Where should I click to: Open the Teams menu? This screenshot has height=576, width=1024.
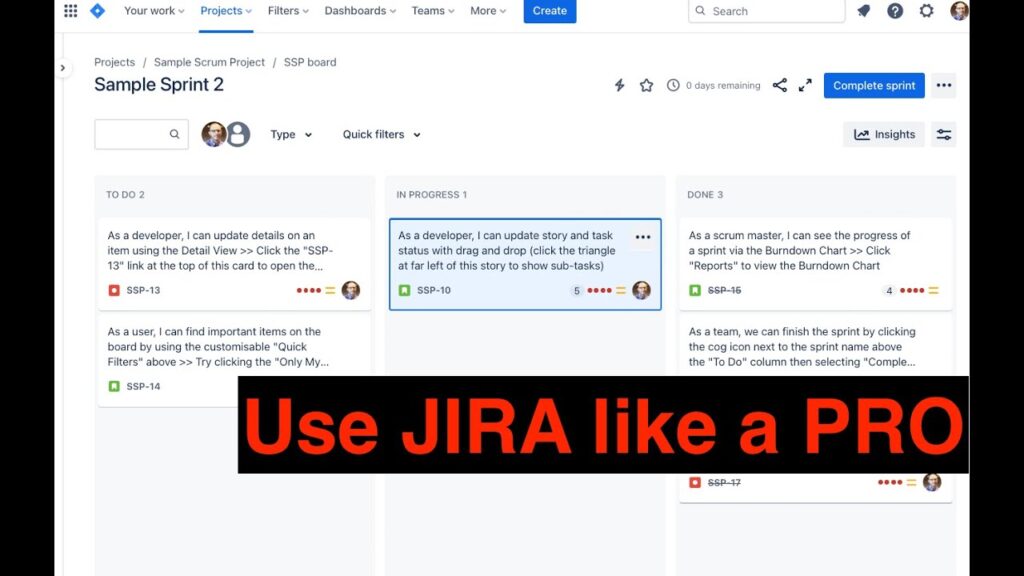[x=432, y=10]
